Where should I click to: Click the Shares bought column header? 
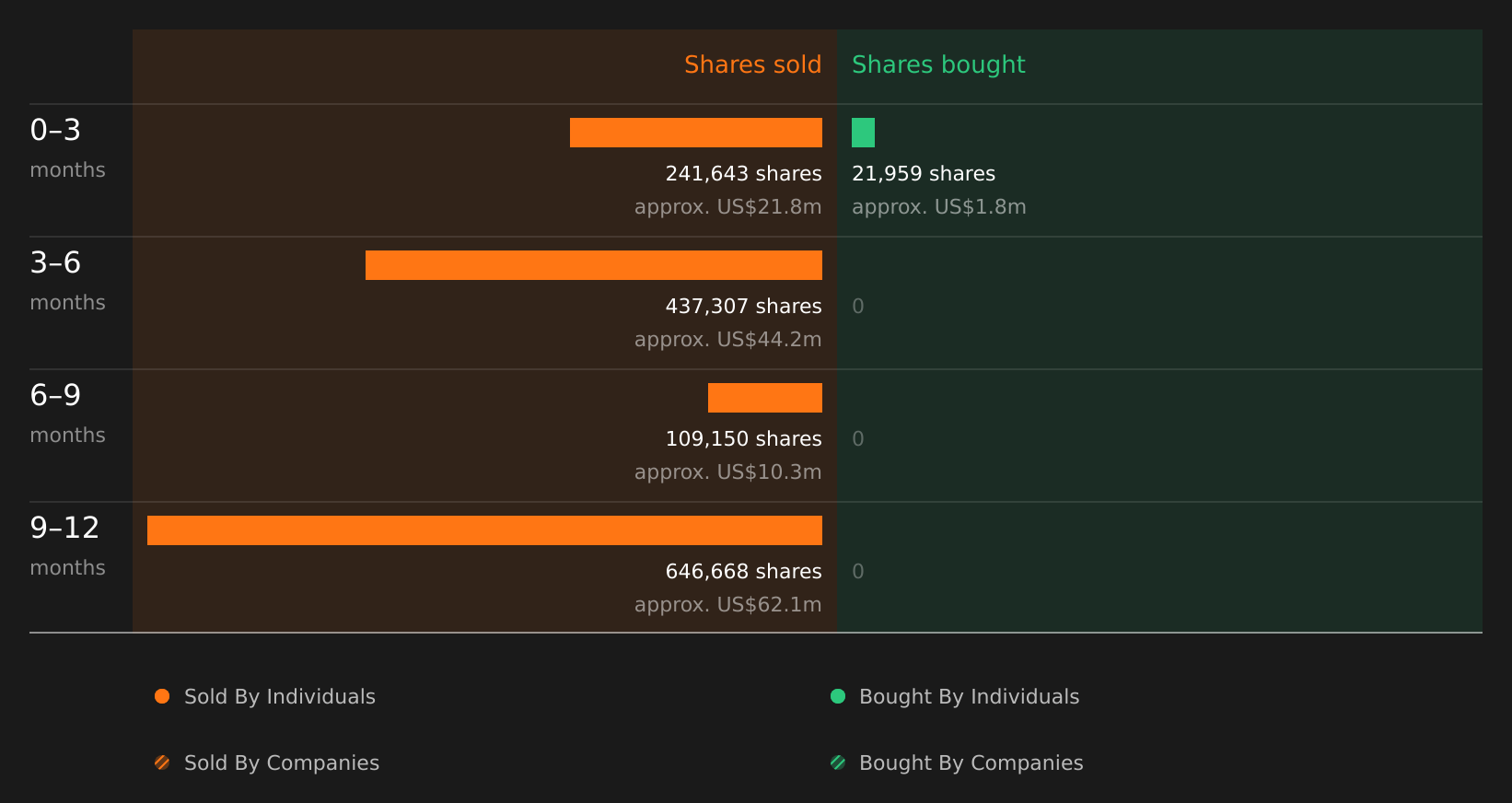(938, 64)
